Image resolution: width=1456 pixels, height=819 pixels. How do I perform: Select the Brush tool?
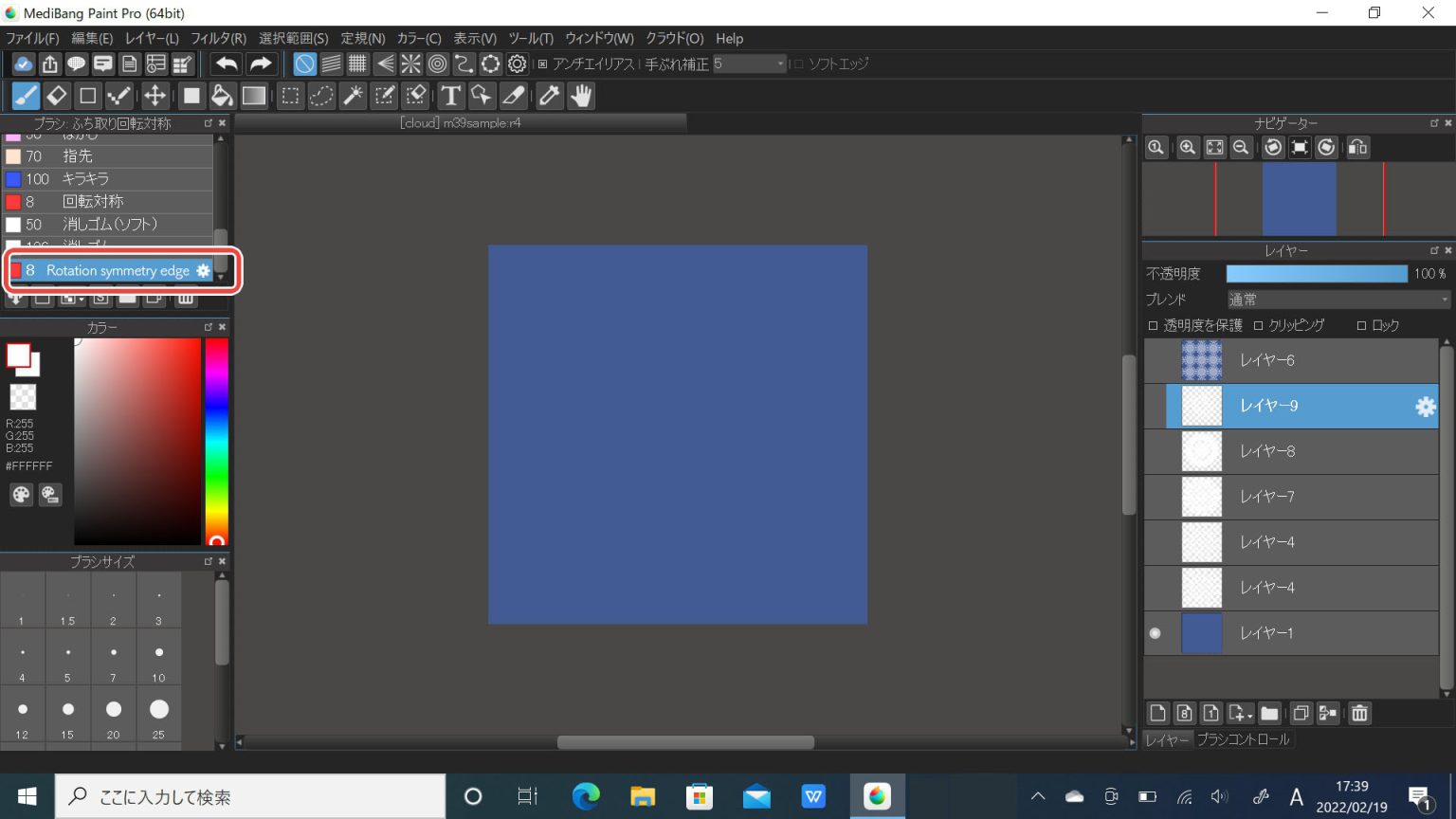pos(26,96)
